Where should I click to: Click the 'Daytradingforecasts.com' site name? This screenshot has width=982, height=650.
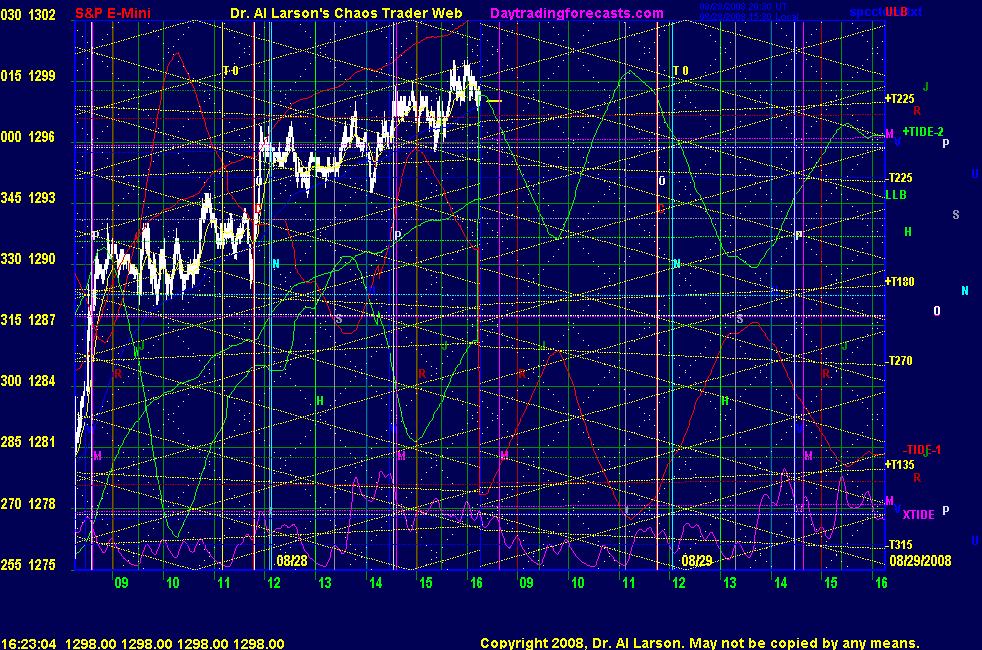click(577, 13)
